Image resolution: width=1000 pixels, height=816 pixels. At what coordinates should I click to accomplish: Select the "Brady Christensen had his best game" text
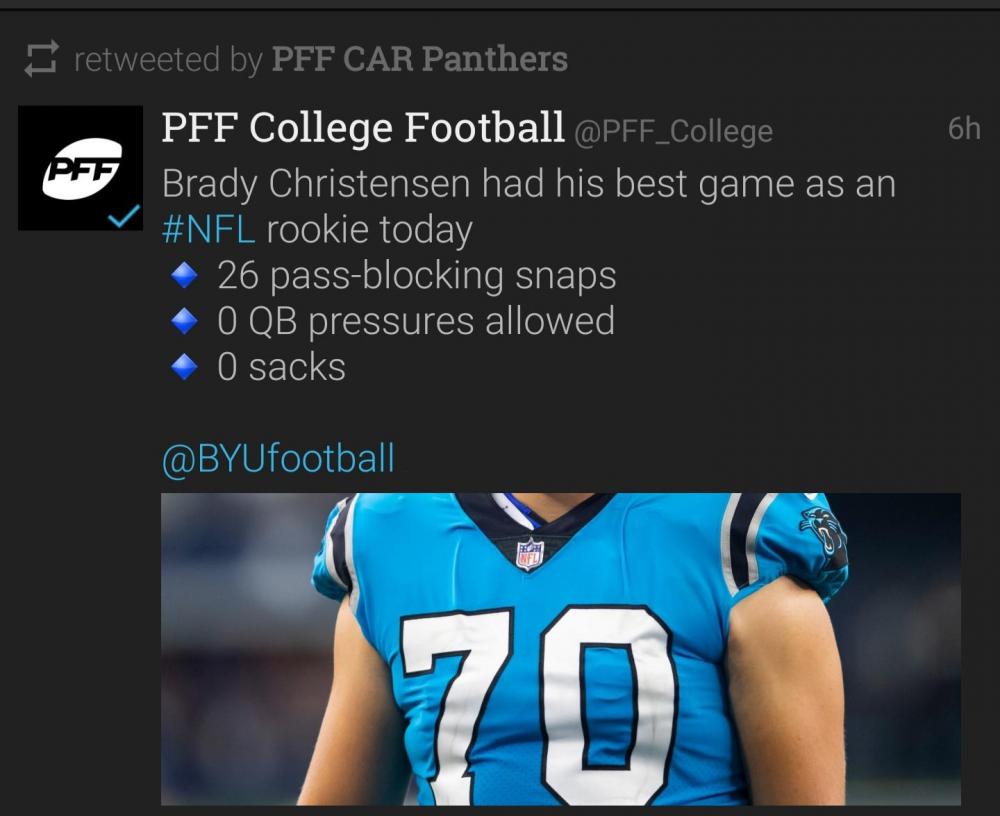click(528, 184)
